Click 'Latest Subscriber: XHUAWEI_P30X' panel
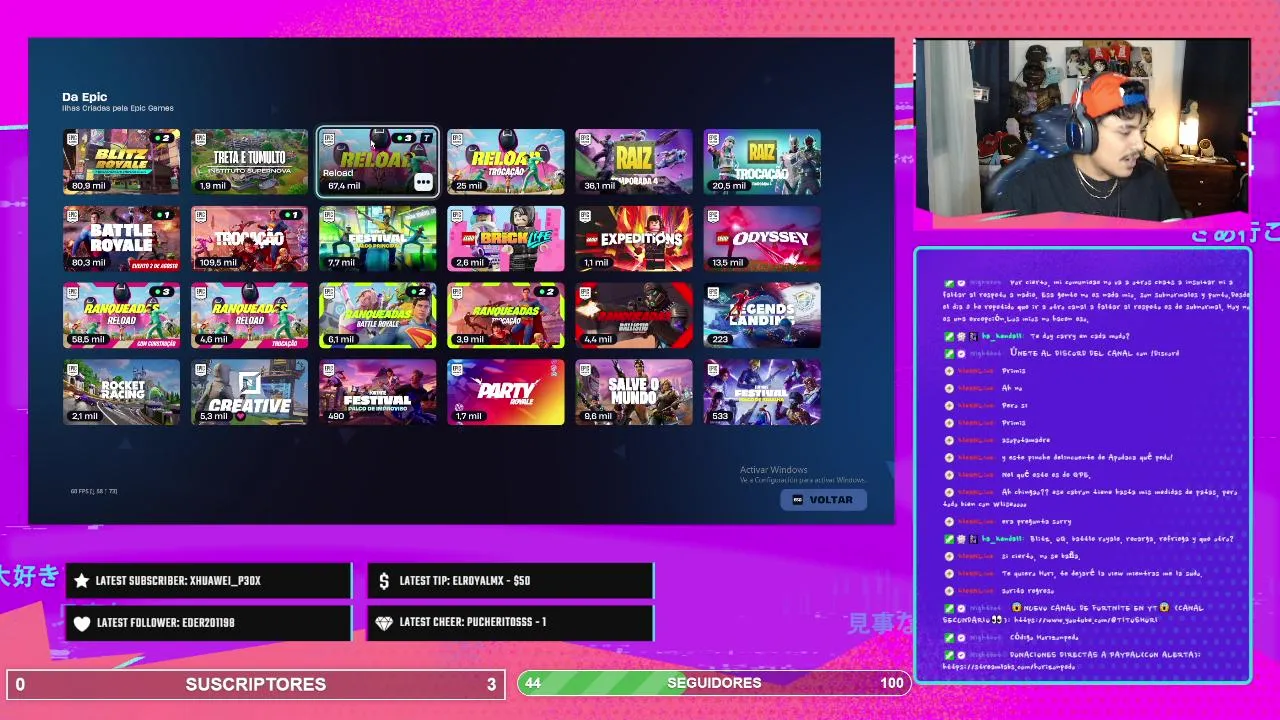Screen dimensions: 1280x720 pyautogui.click(x=208, y=581)
